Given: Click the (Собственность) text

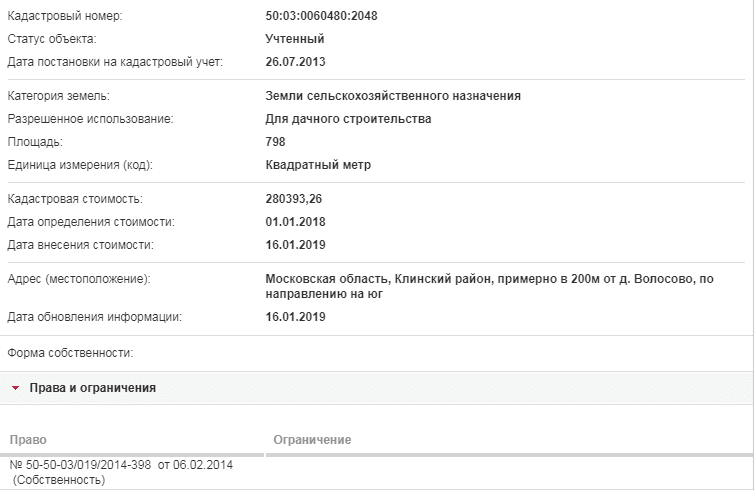Looking at the screenshot, I should (59, 480).
